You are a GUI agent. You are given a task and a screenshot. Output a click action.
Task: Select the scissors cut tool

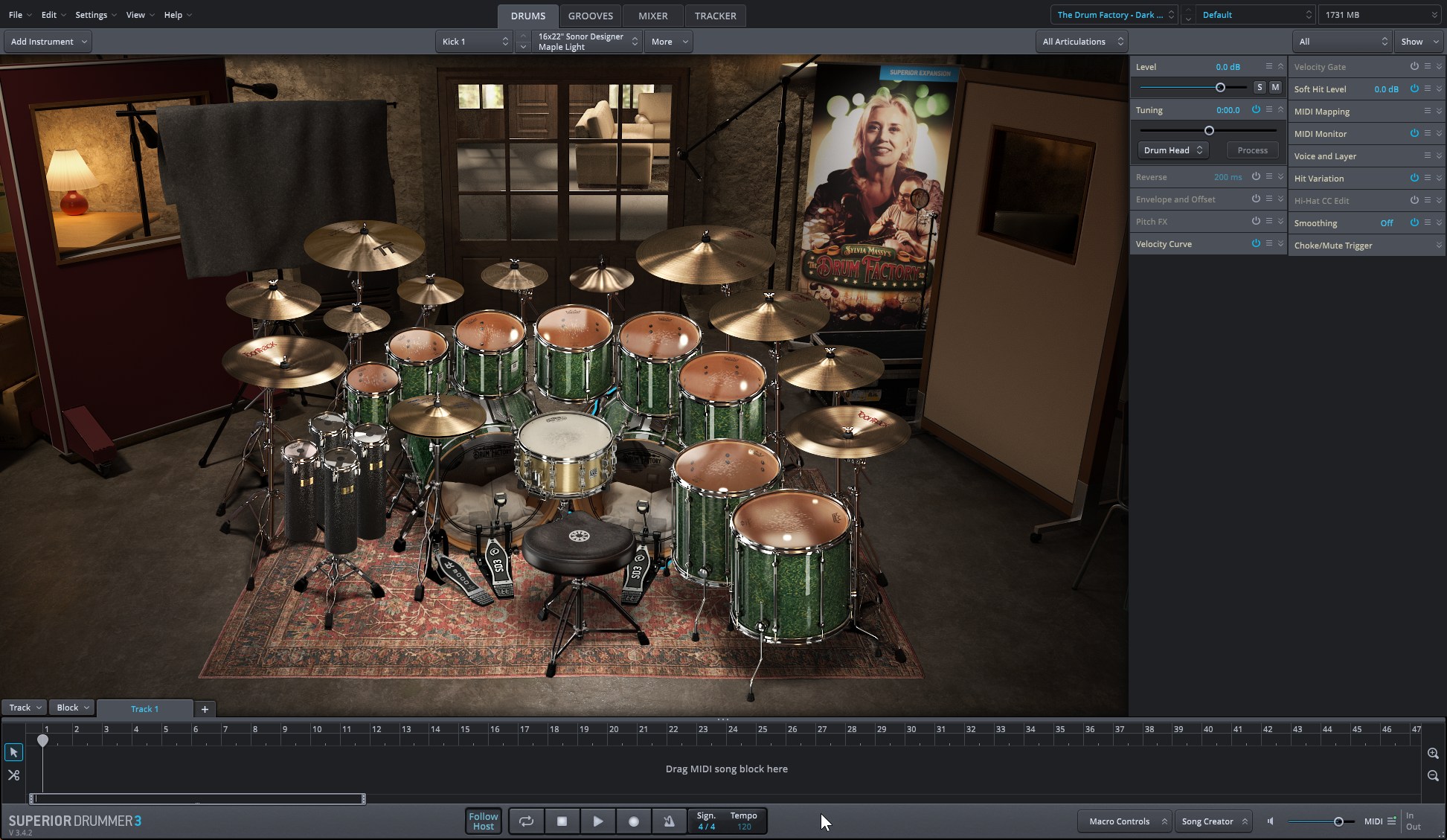(13, 775)
